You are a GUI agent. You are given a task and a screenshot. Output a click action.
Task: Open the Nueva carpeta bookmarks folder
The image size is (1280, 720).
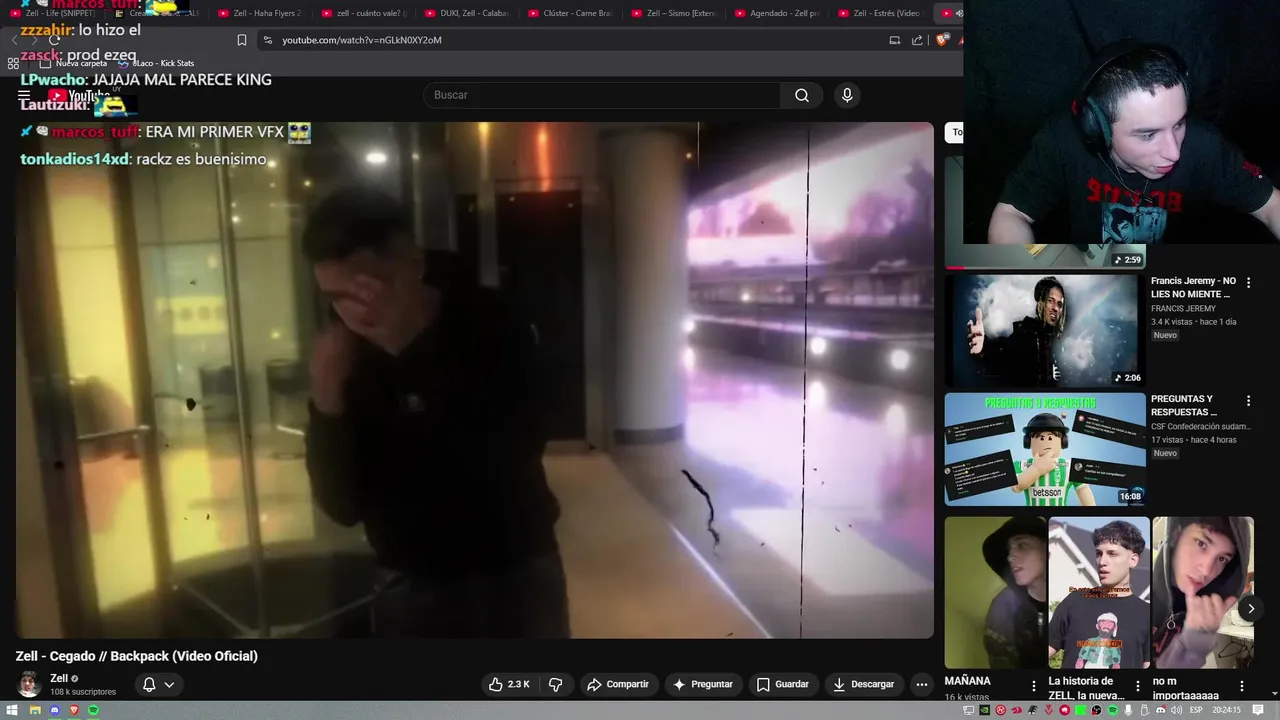pyautogui.click(x=73, y=63)
